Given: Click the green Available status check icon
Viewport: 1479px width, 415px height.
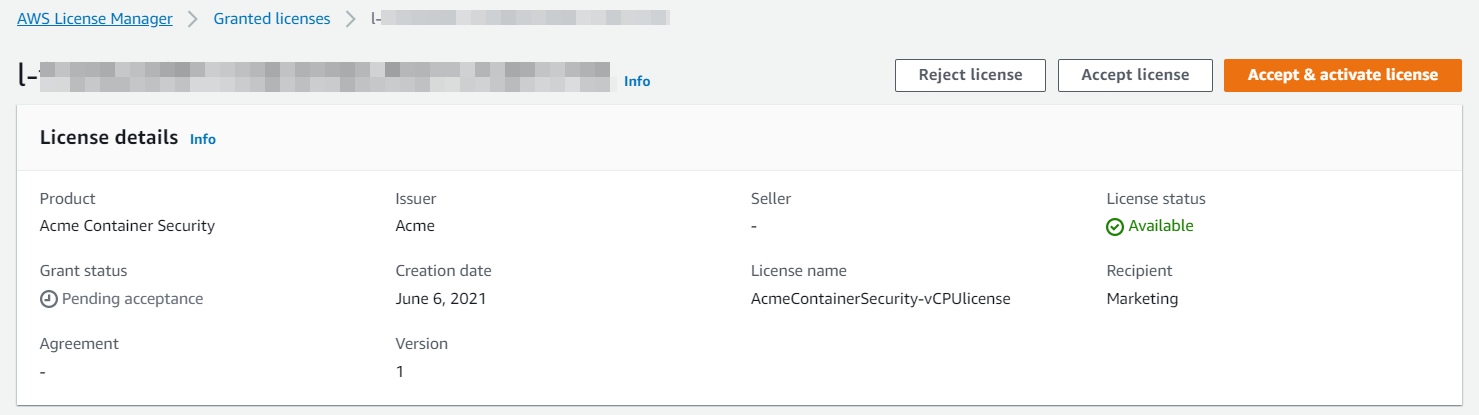Looking at the screenshot, I should [1115, 227].
